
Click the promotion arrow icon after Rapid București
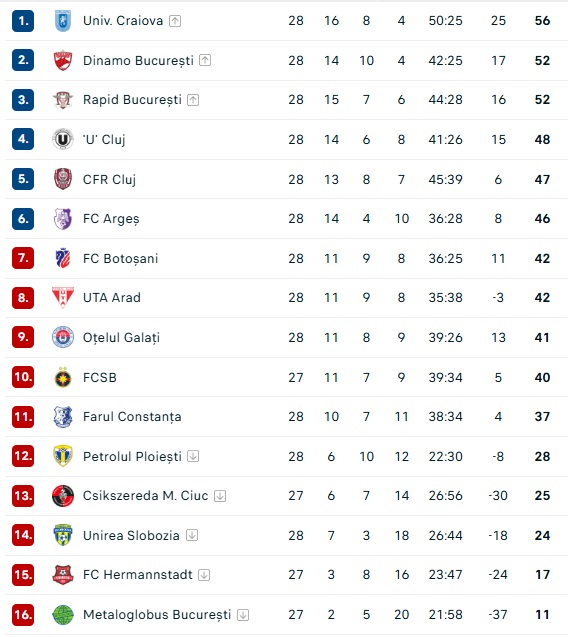click(193, 100)
